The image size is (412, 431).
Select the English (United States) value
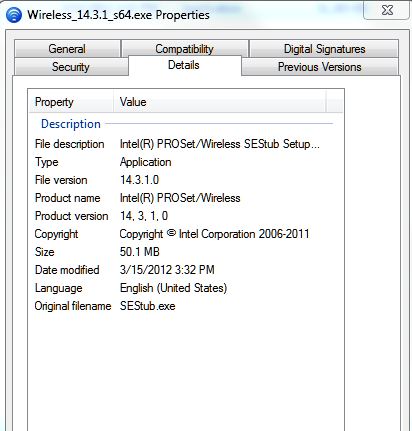click(x=173, y=288)
